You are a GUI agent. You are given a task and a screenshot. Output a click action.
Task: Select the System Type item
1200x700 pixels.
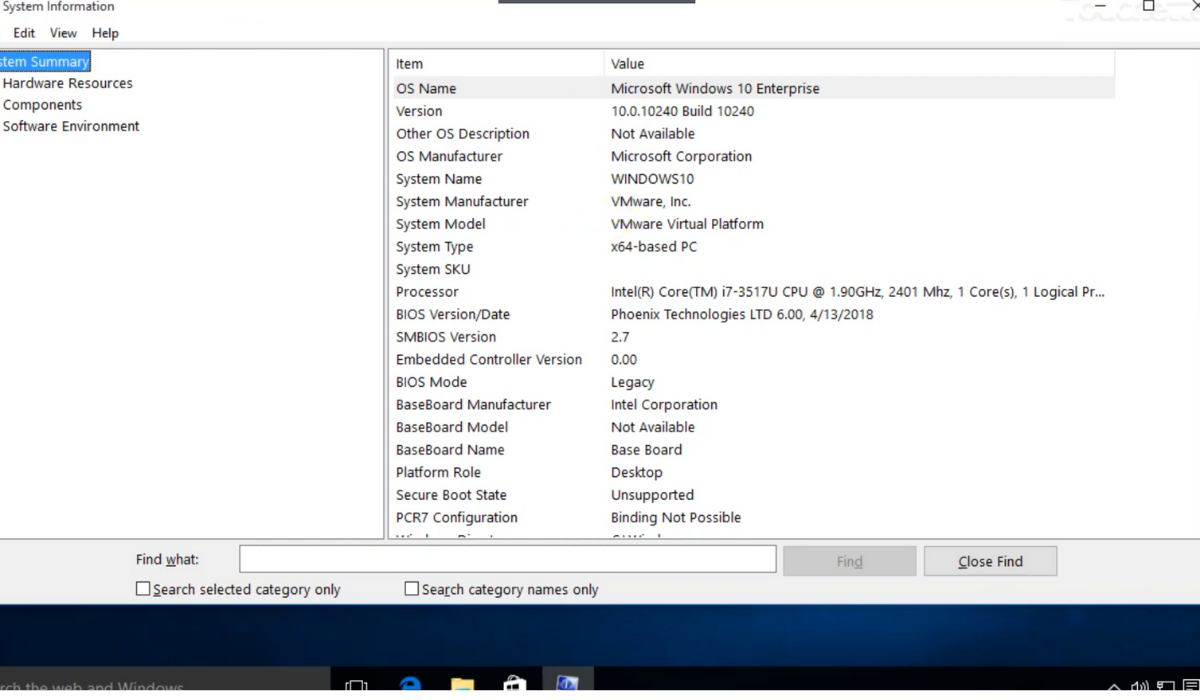[x=435, y=247]
